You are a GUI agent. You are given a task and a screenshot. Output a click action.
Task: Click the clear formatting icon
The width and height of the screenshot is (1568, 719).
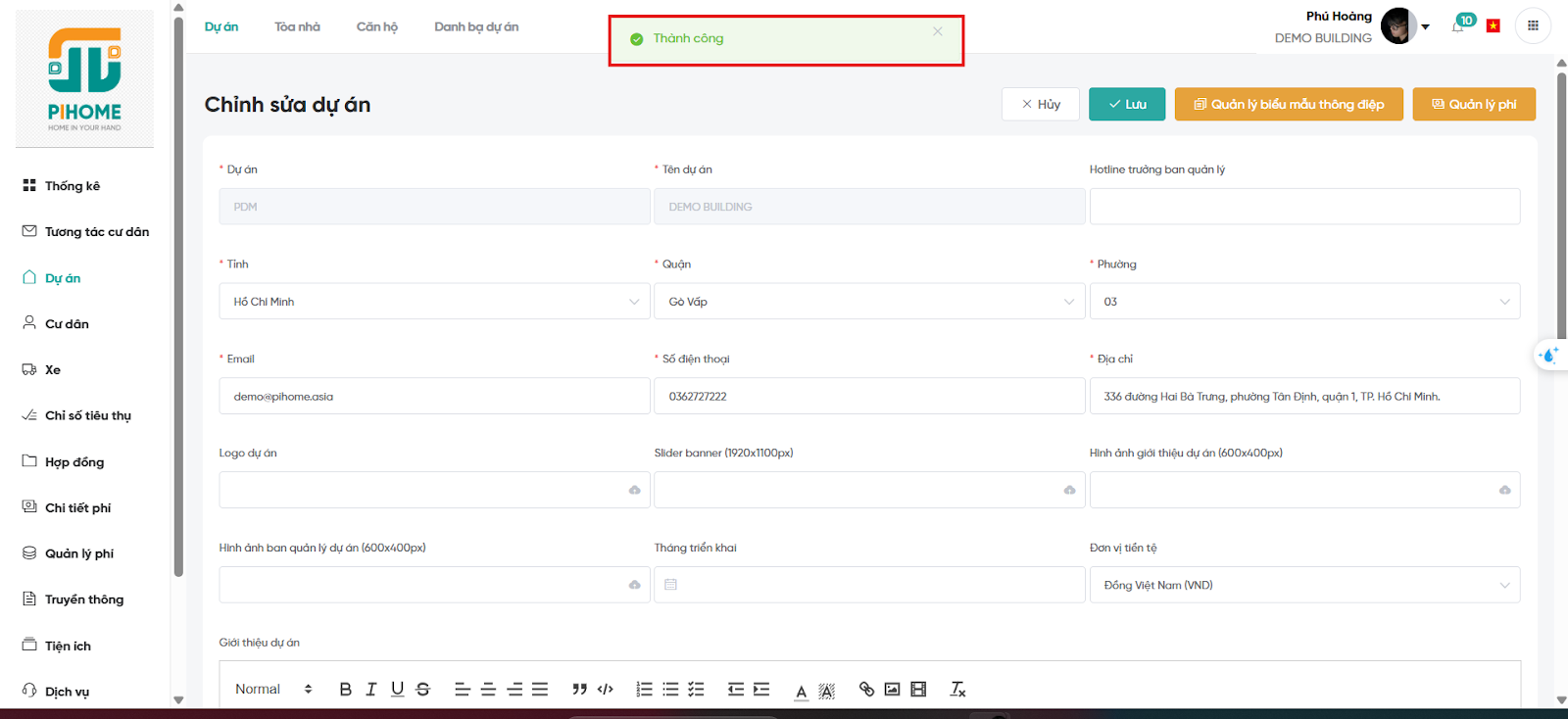[957, 690]
